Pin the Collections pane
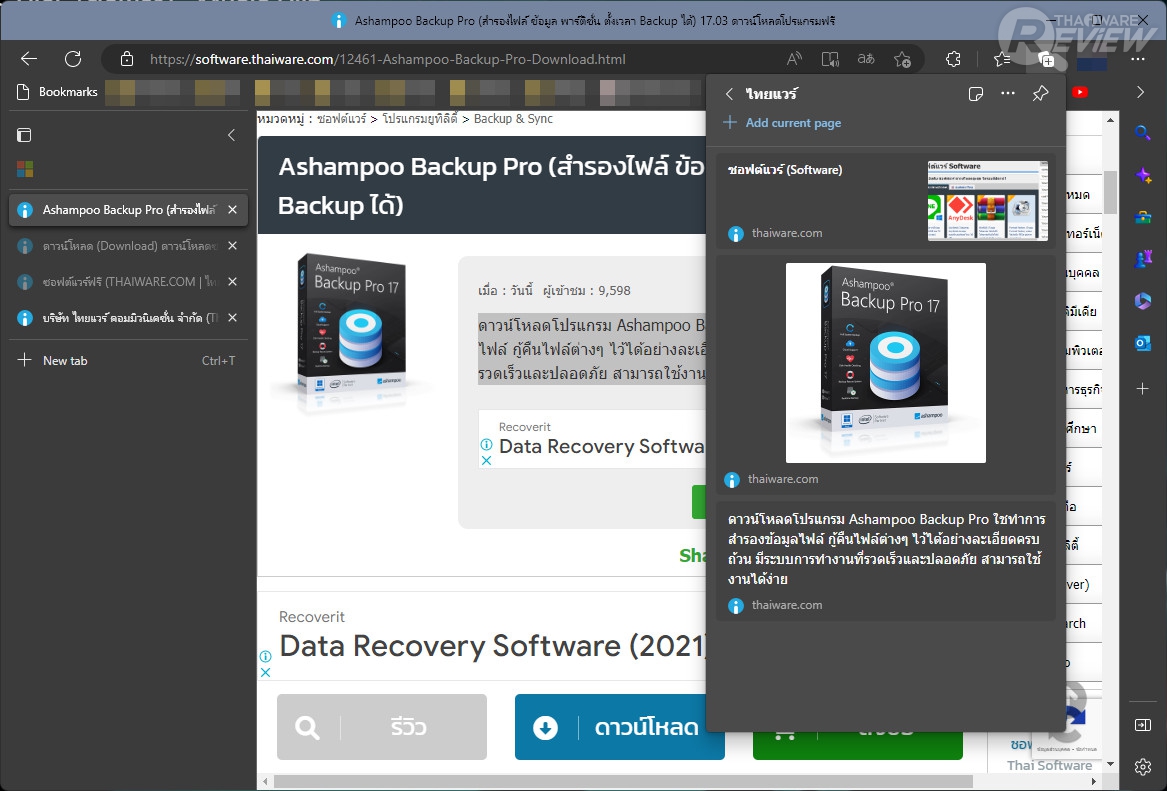1167x791 pixels. point(1040,93)
